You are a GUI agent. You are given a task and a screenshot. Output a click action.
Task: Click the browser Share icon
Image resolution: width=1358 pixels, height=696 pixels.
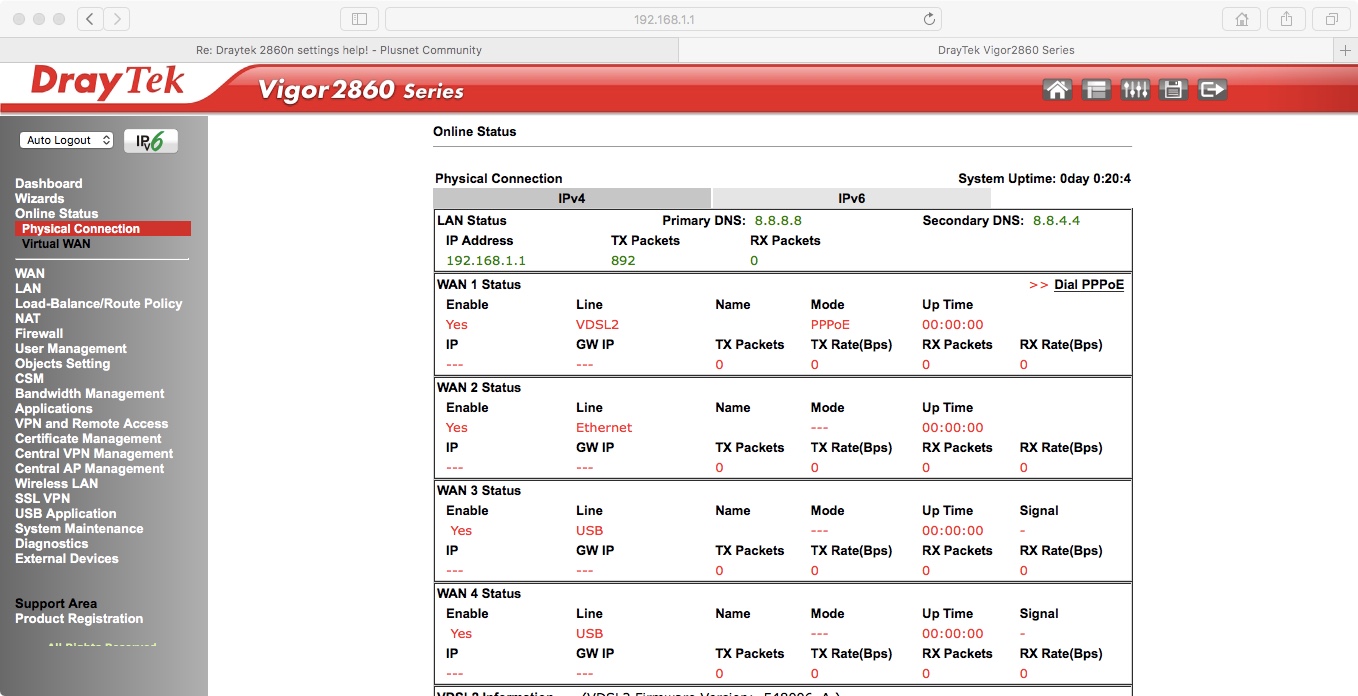1287,19
